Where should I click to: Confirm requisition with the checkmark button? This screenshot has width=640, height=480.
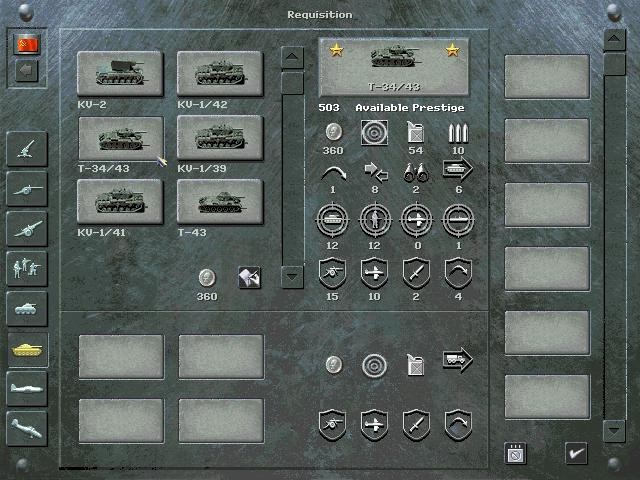pos(576,452)
